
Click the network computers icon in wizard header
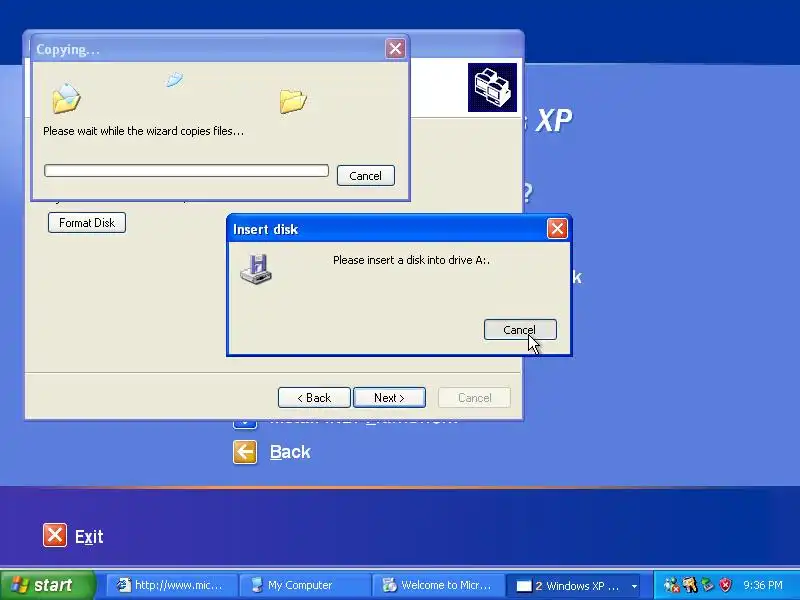pos(492,87)
